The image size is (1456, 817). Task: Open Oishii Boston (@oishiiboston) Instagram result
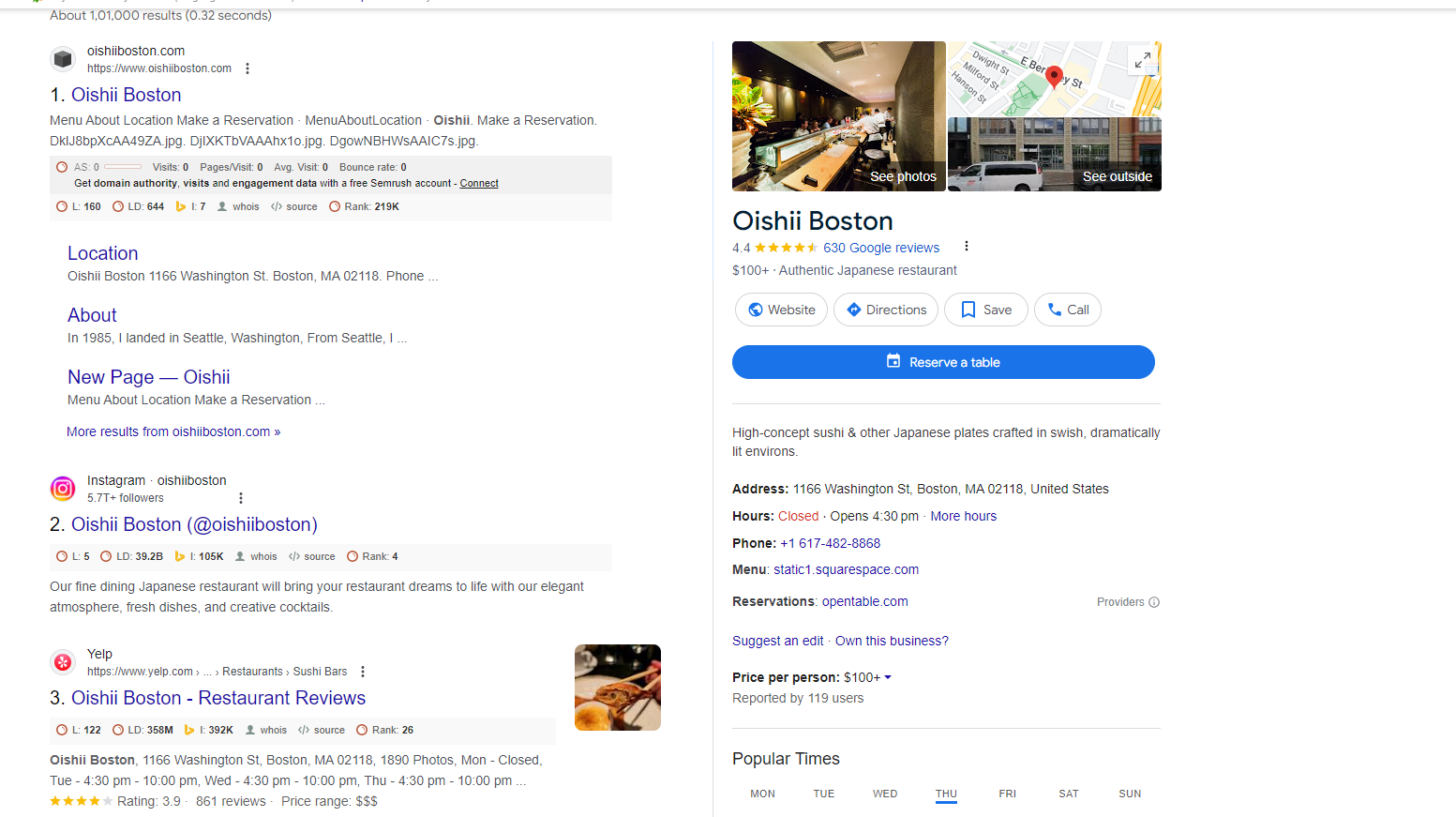click(x=194, y=524)
